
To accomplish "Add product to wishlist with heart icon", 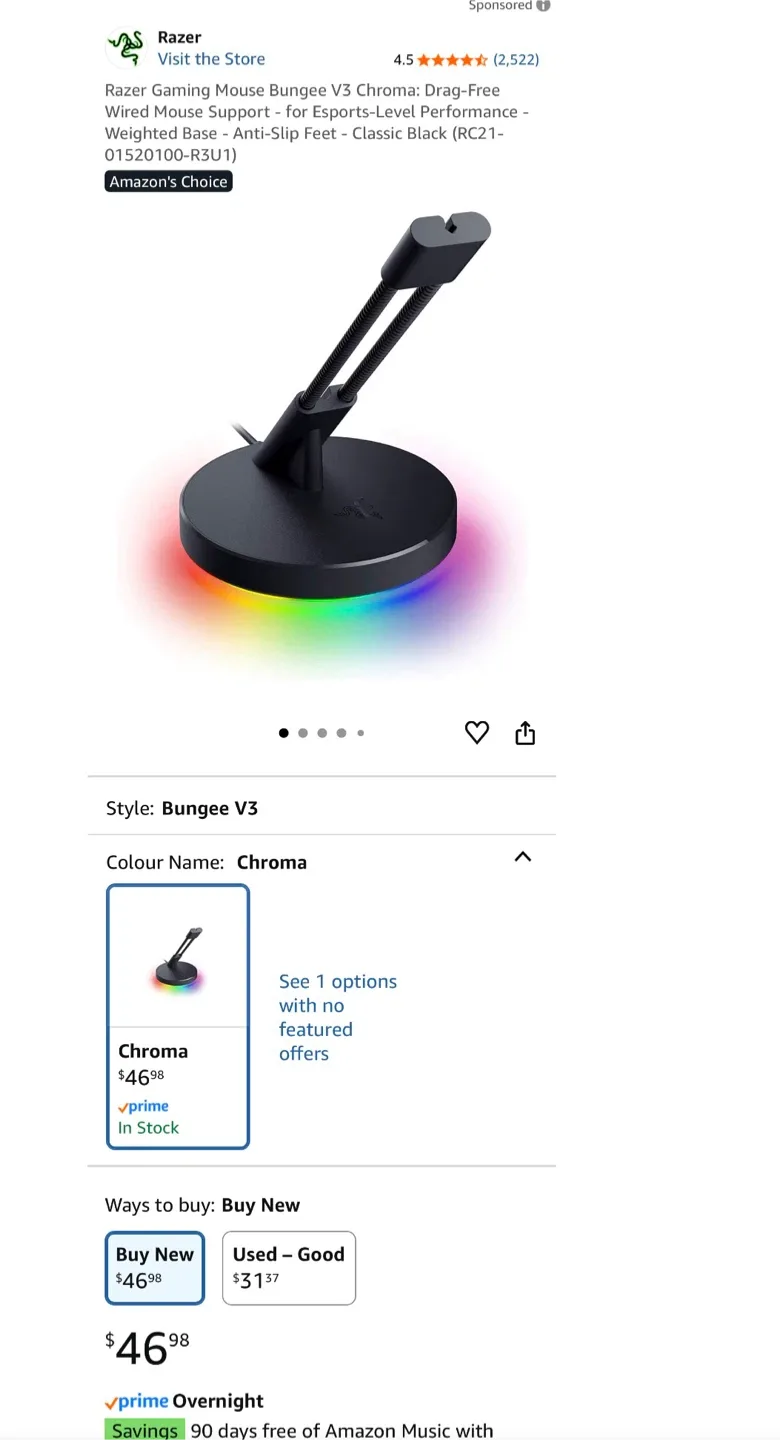I will 477,733.
